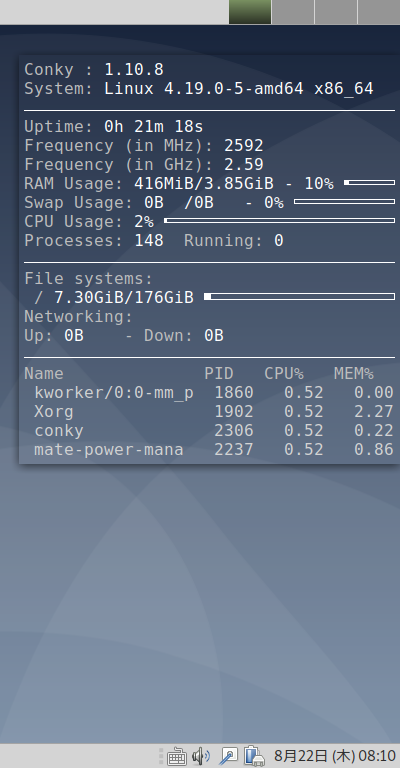
Task: Click the PID column header
Action: tap(219, 374)
